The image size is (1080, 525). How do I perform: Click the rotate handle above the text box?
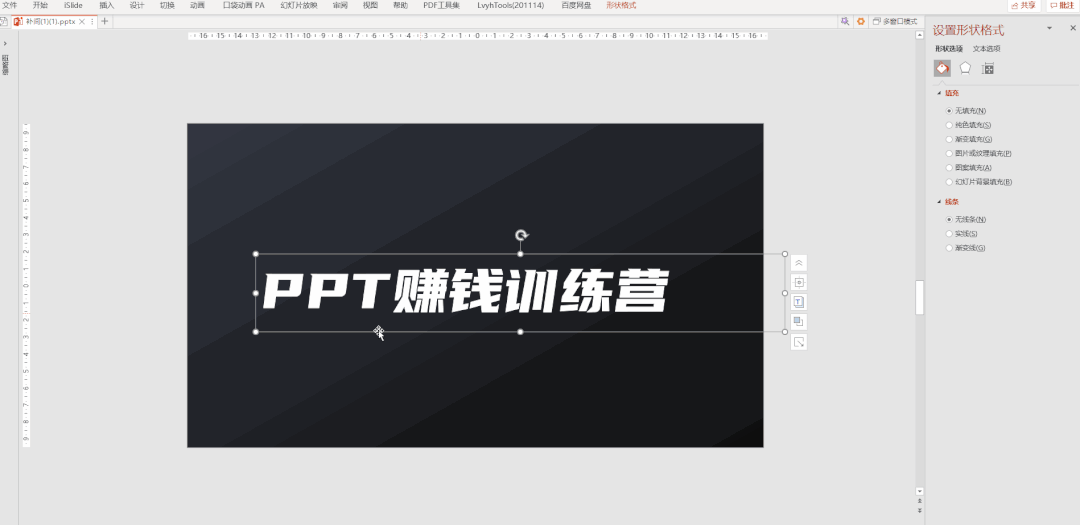click(x=521, y=236)
